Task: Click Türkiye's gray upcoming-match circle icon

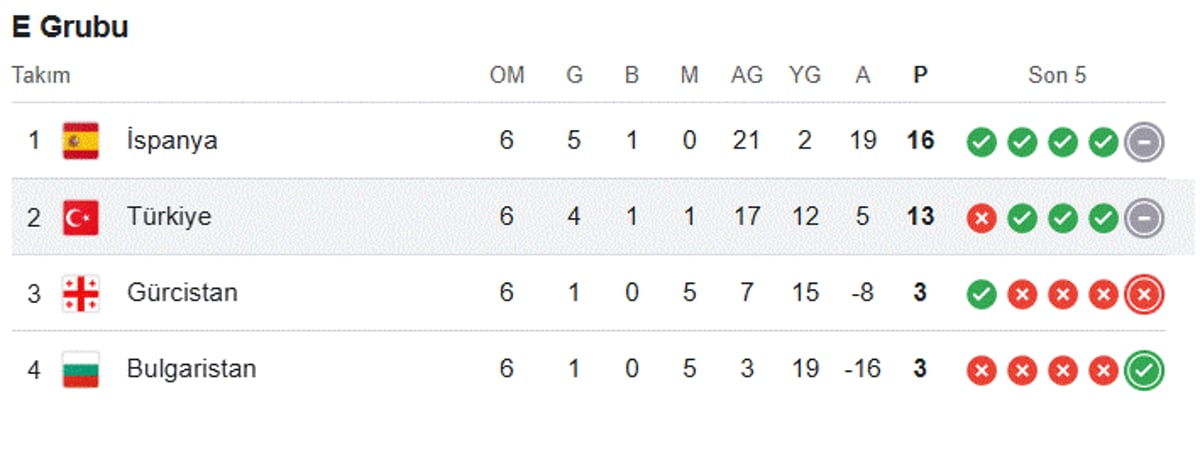Action: tap(1143, 218)
